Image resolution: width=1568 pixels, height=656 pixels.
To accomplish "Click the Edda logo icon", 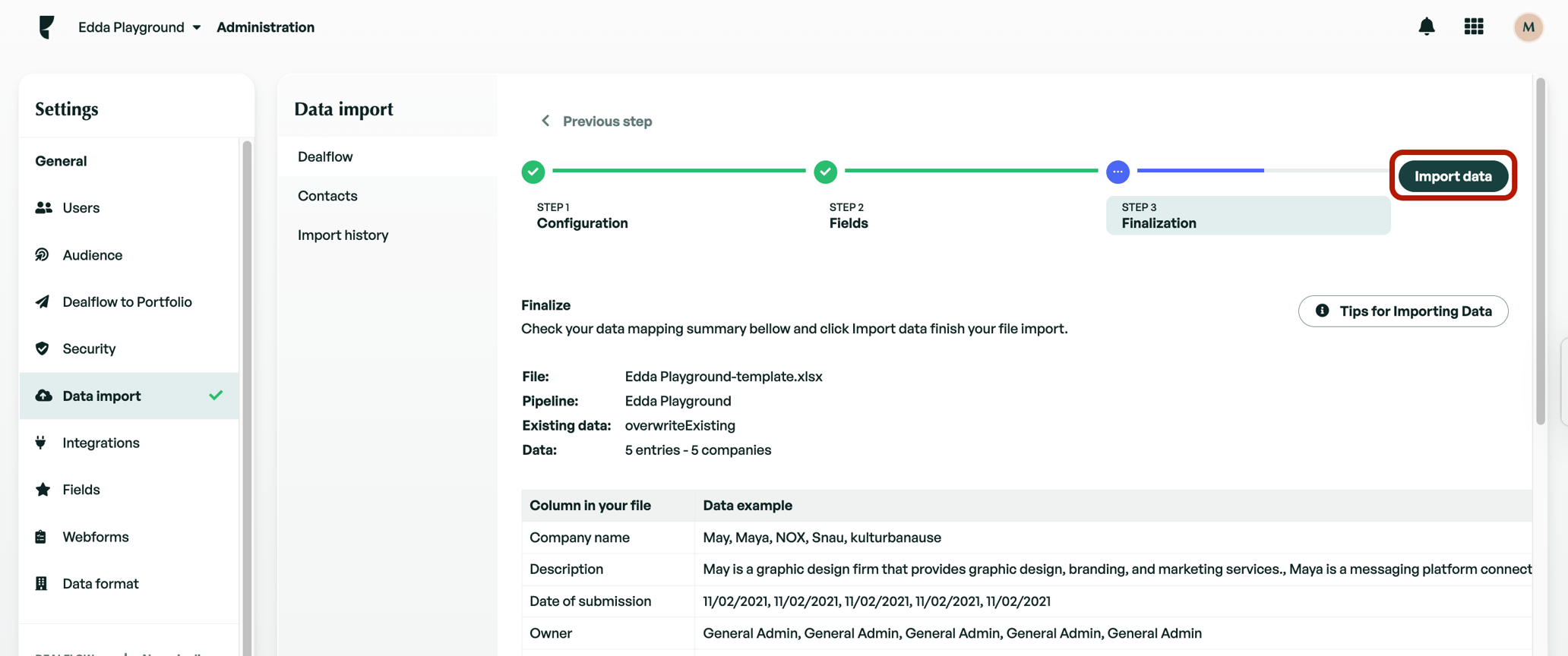I will click(46, 27).
